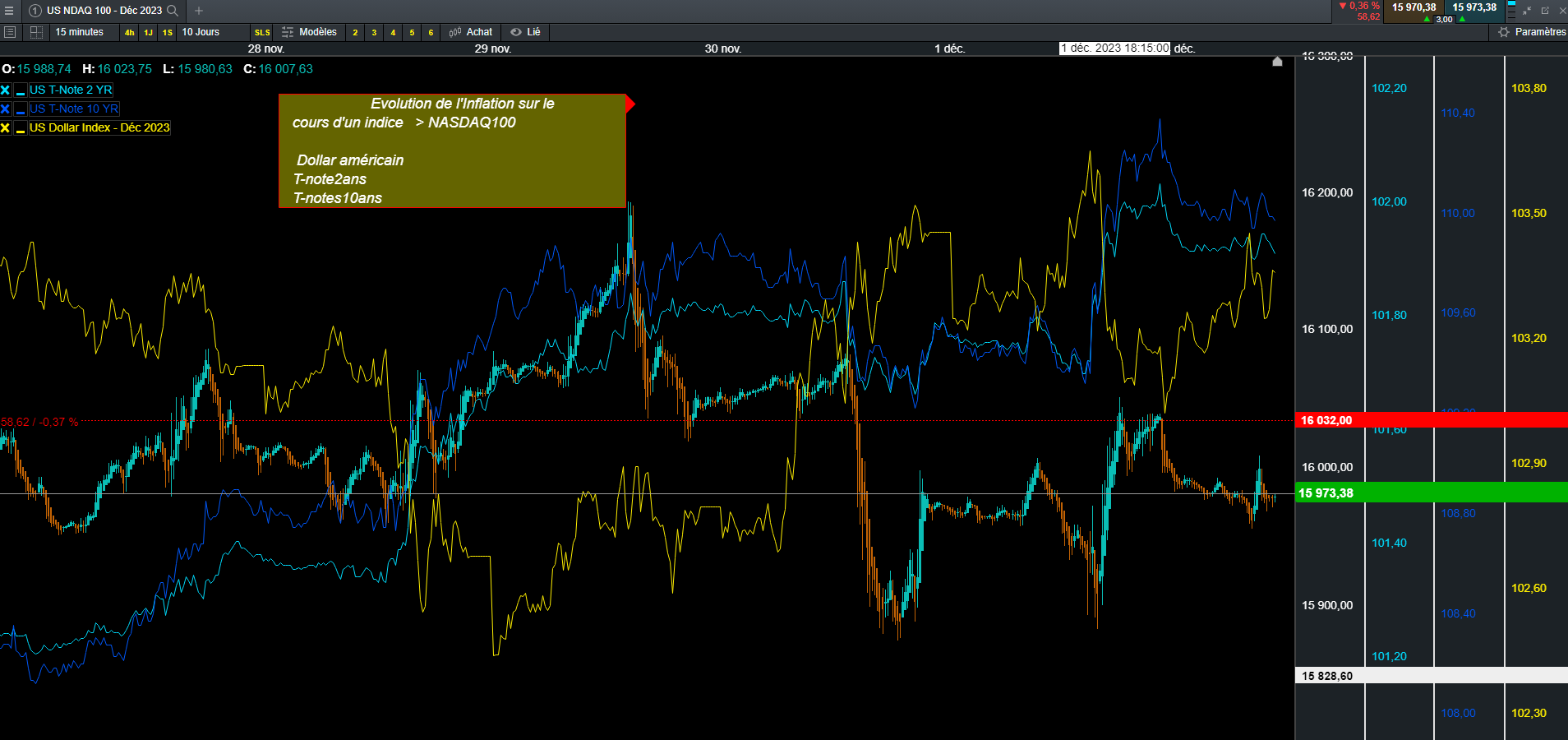Click the red arrow on annotation box corner

(x=630, y=104)
